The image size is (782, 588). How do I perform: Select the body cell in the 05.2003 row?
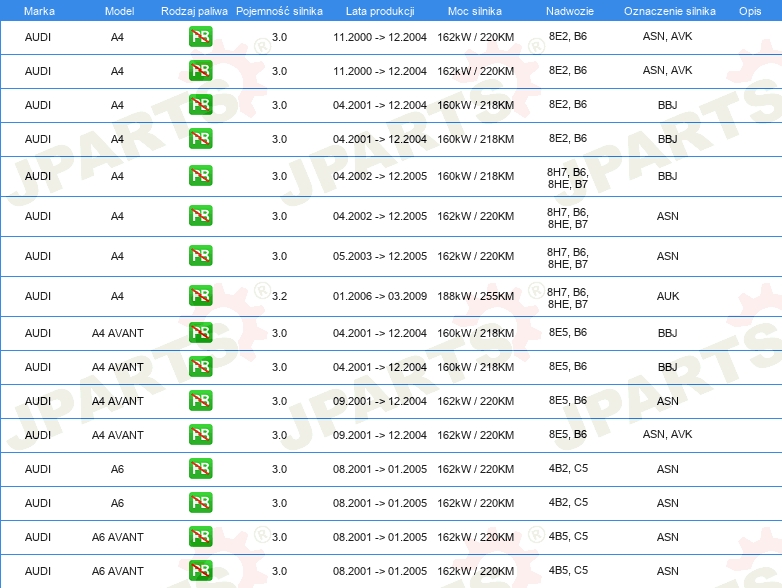tap(568, 258)
